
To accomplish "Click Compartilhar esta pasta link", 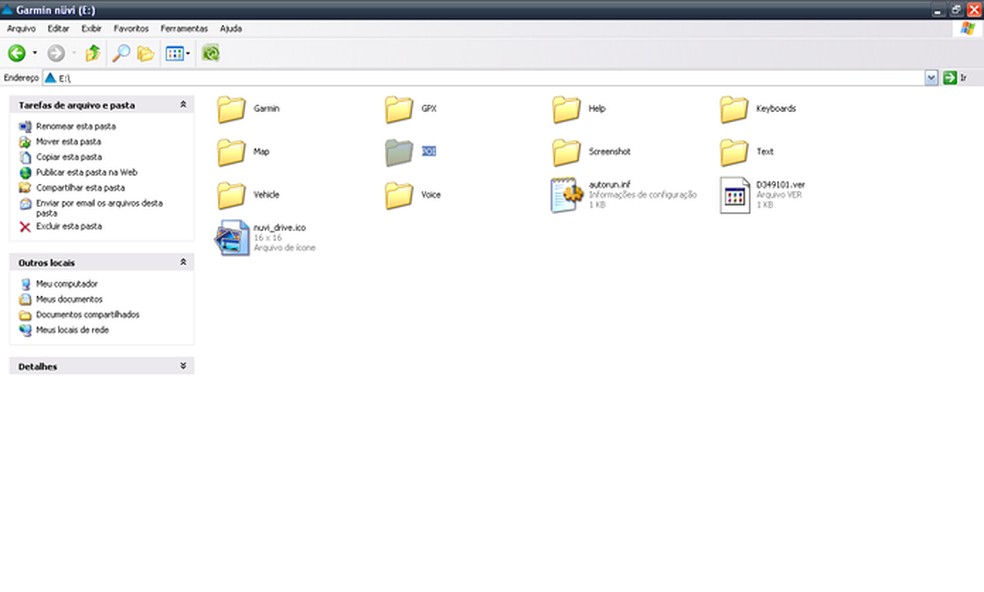I will pos(80,188).
